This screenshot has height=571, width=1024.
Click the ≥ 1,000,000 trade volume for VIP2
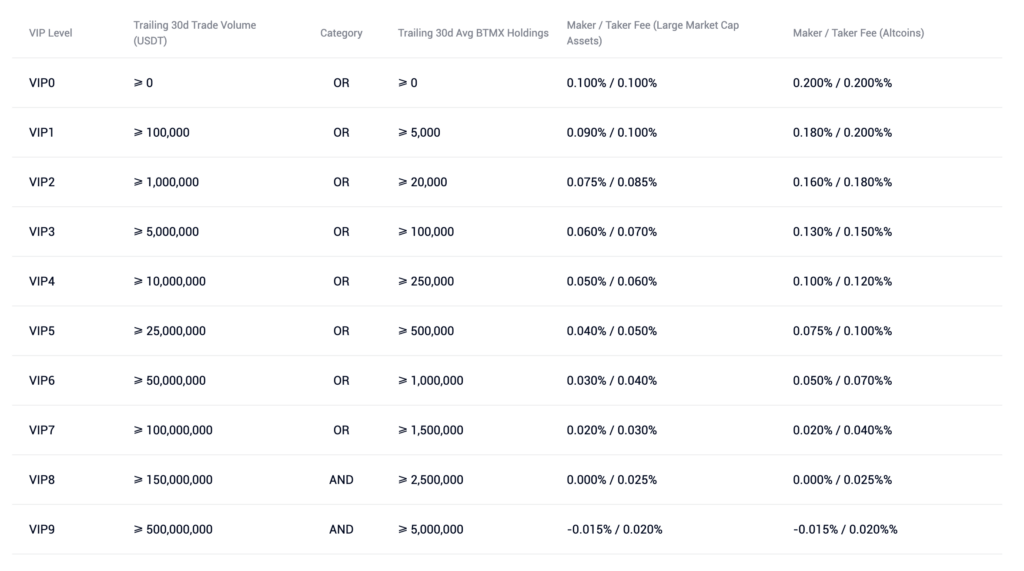pyautogui.click(x=166, y=182)
